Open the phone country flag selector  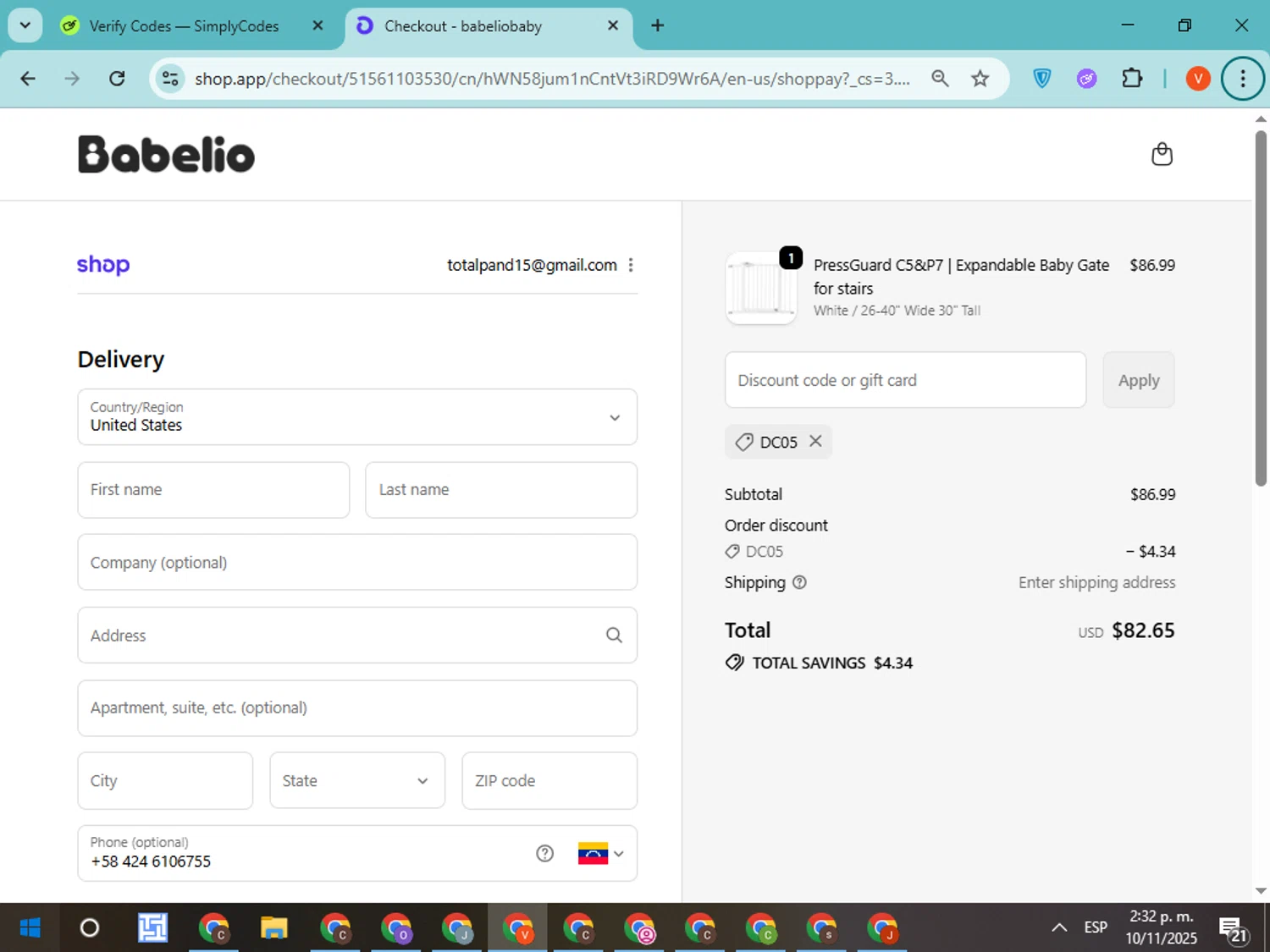pyautogui.click(x=601, y=854)
